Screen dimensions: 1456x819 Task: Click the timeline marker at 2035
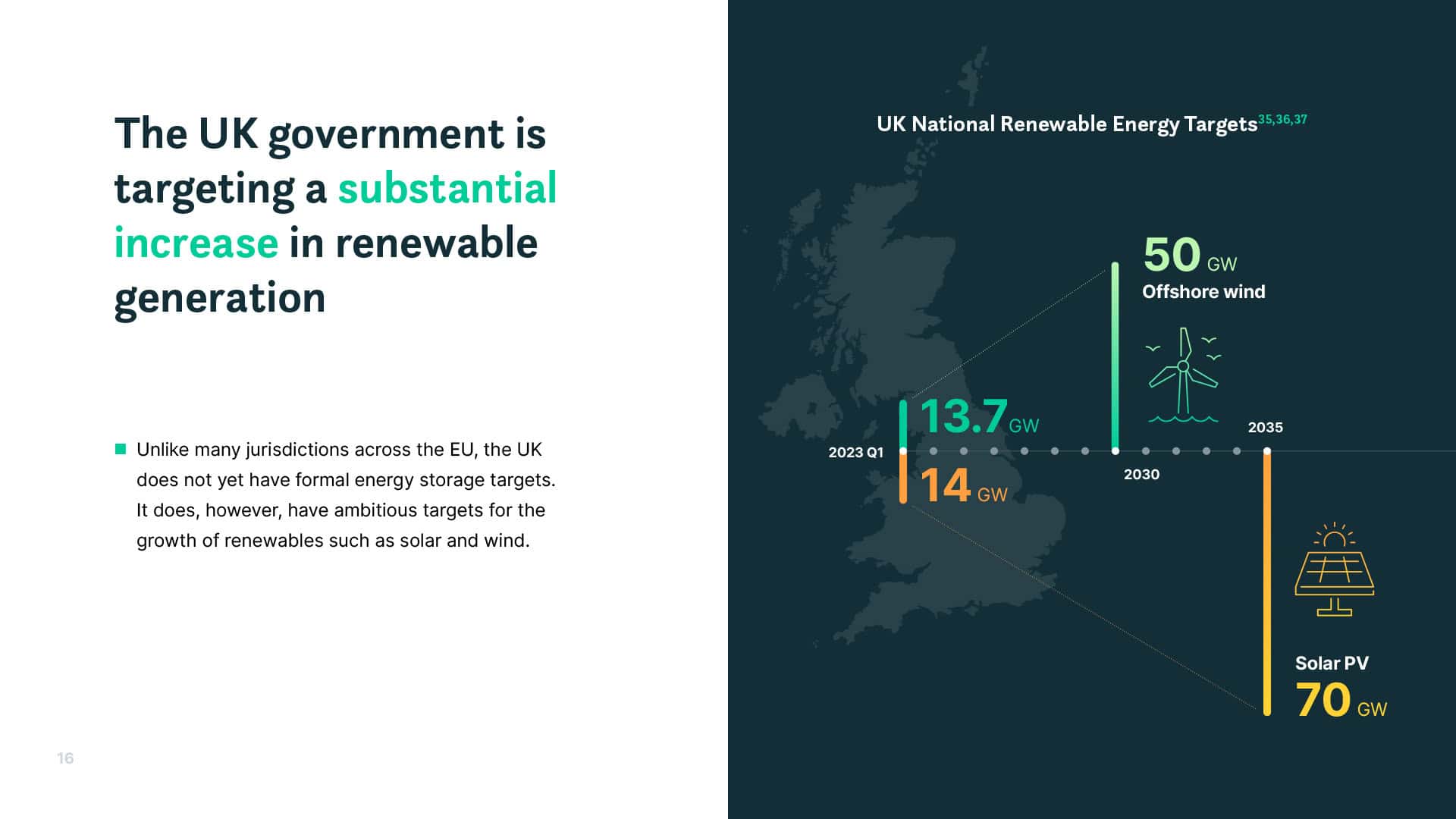pyautogui.click(x=1266, y=451)
